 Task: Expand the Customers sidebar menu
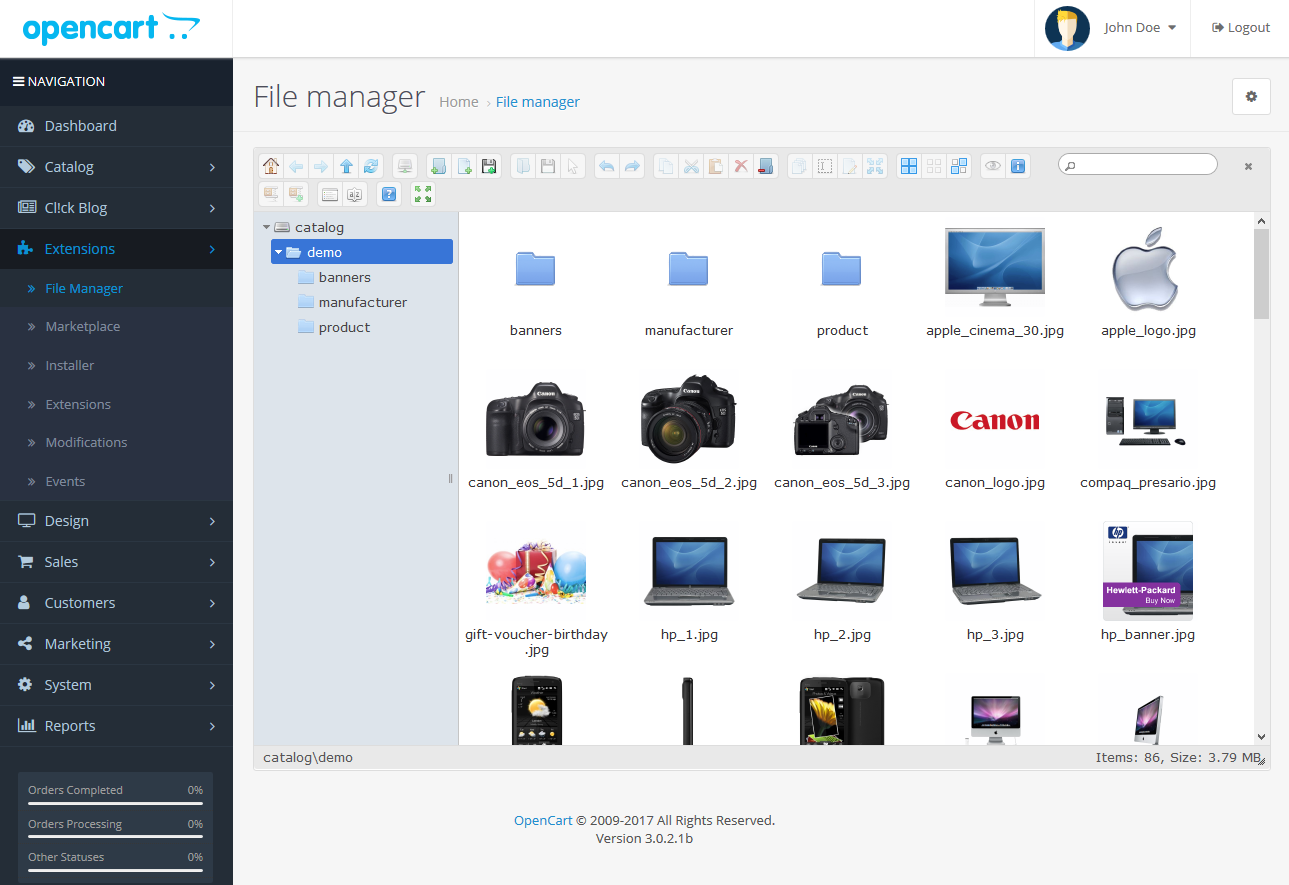(x=116, y=603)
